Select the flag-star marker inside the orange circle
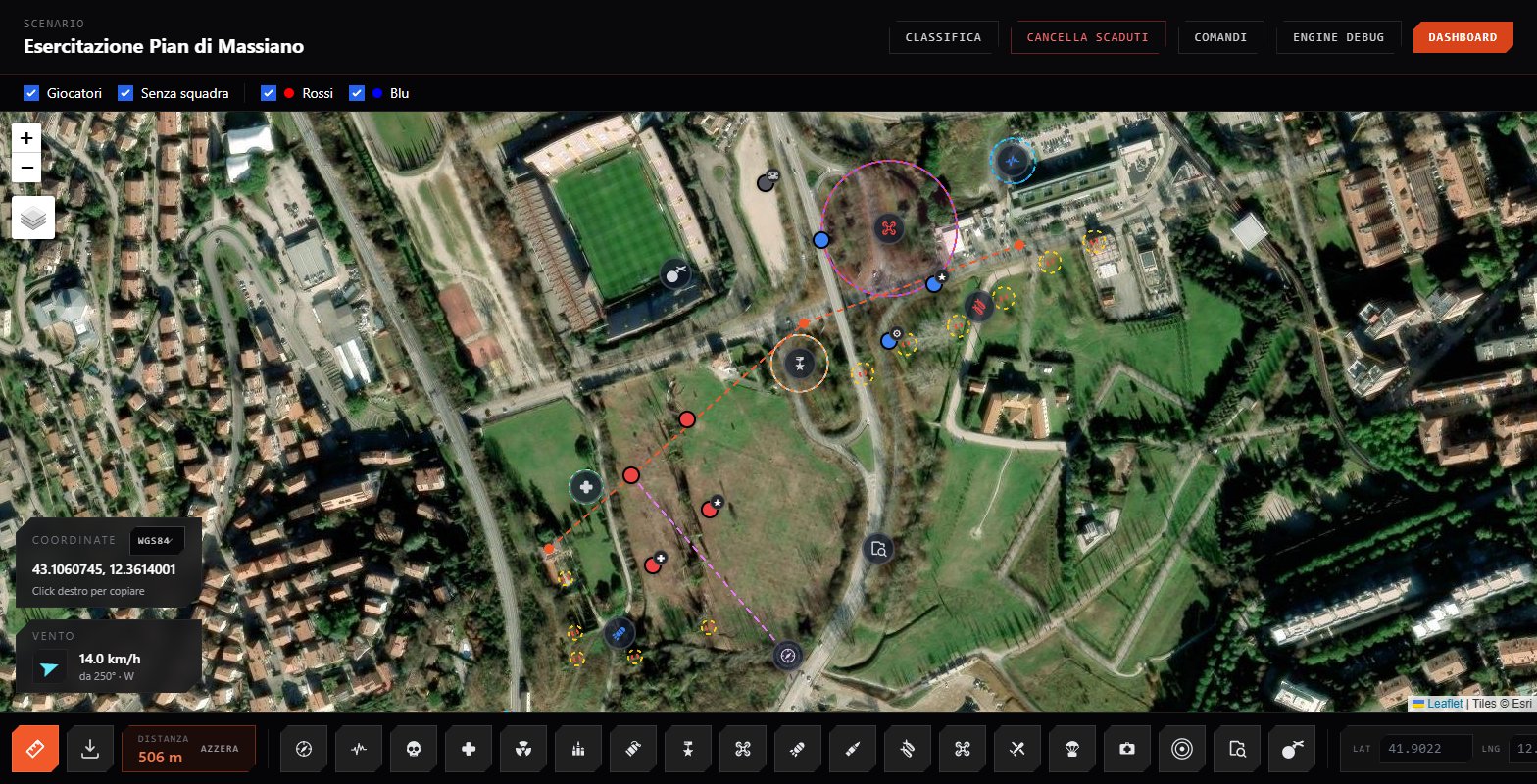Image resolution: width=1537 pixels, height=784 pixels. pos(800,364)
